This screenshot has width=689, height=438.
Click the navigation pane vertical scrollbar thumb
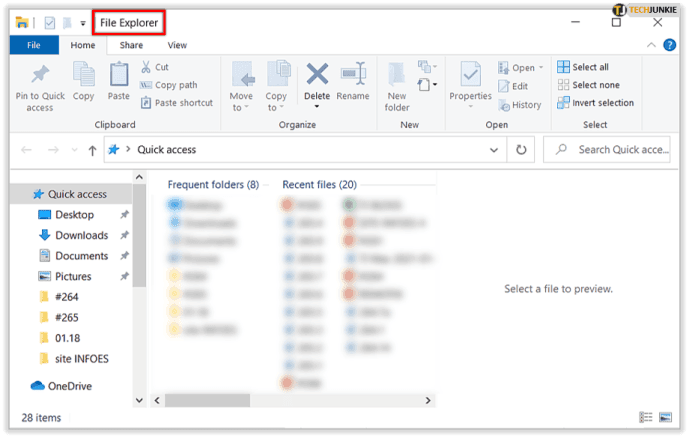pos(139,235)
